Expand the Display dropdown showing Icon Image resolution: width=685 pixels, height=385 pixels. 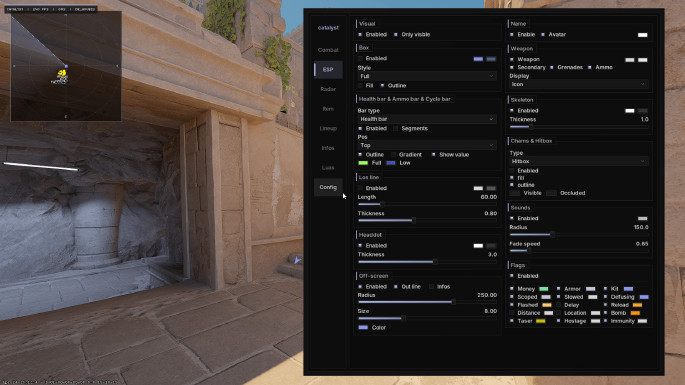click(579, 84)
